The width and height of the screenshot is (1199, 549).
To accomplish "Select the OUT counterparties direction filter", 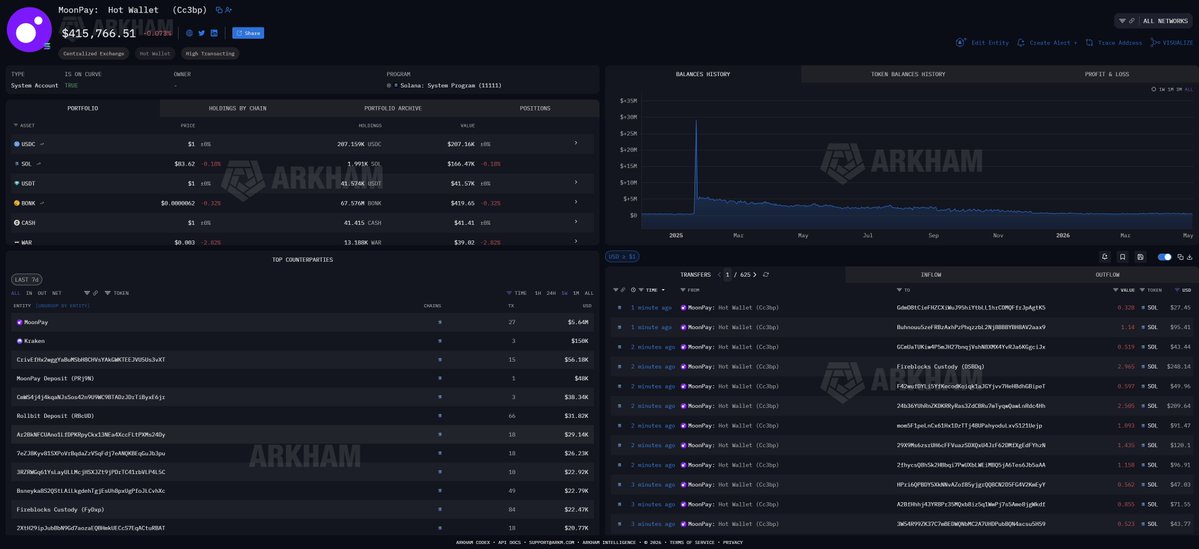I will [42, 293].
